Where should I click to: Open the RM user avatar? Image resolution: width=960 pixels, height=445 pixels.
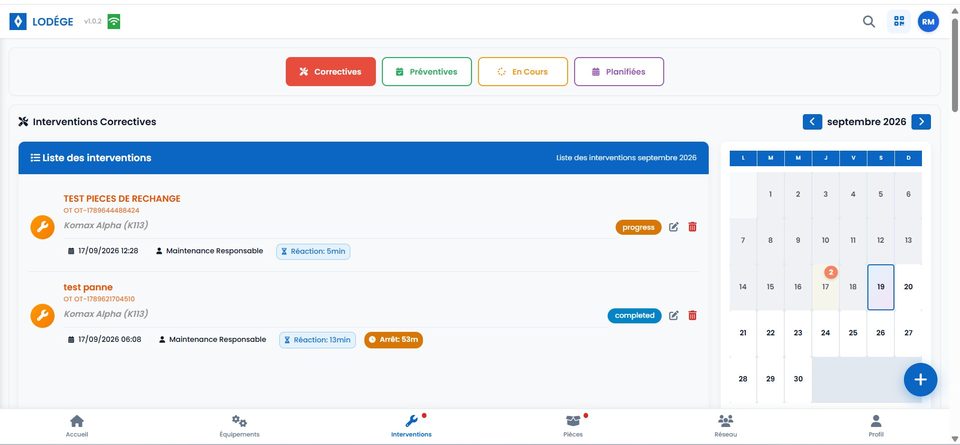tap(928, 21)
